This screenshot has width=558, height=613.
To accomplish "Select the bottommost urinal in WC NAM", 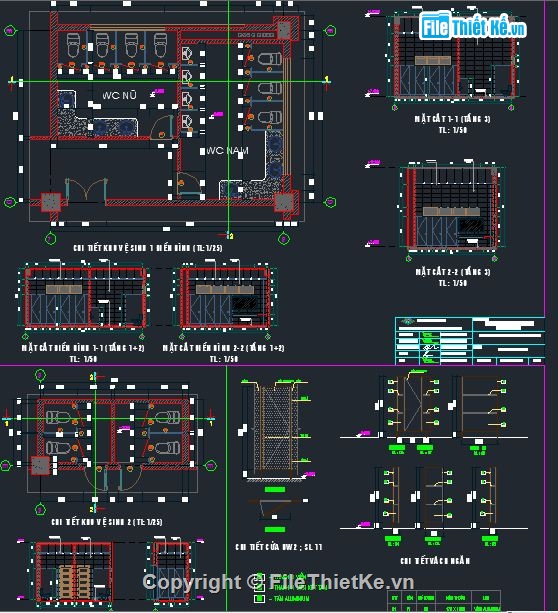I will (x=187, y=122).
